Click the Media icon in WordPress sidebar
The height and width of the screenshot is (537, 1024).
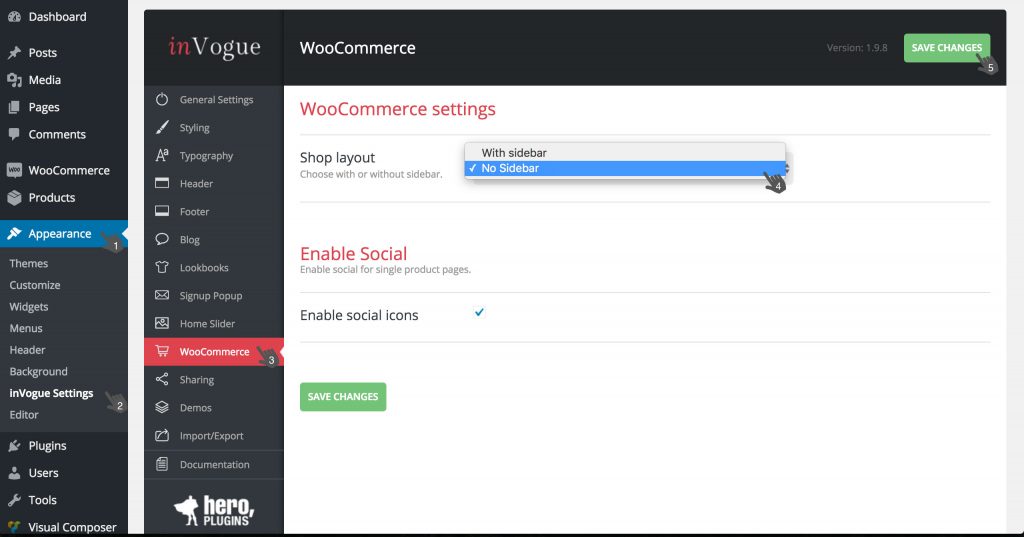[x=14, y=80]
